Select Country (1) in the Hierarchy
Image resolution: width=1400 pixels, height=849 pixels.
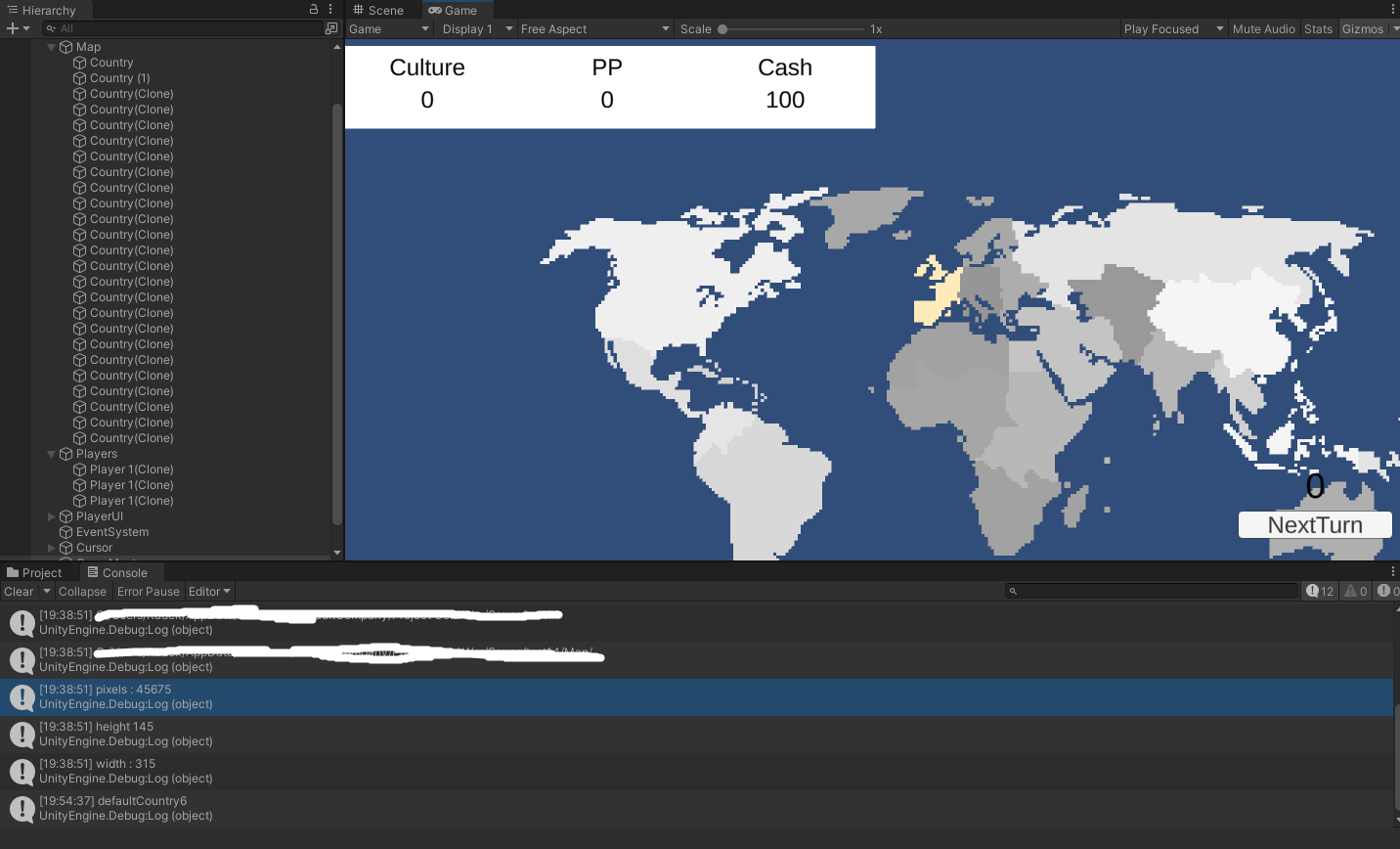point(120,78)
